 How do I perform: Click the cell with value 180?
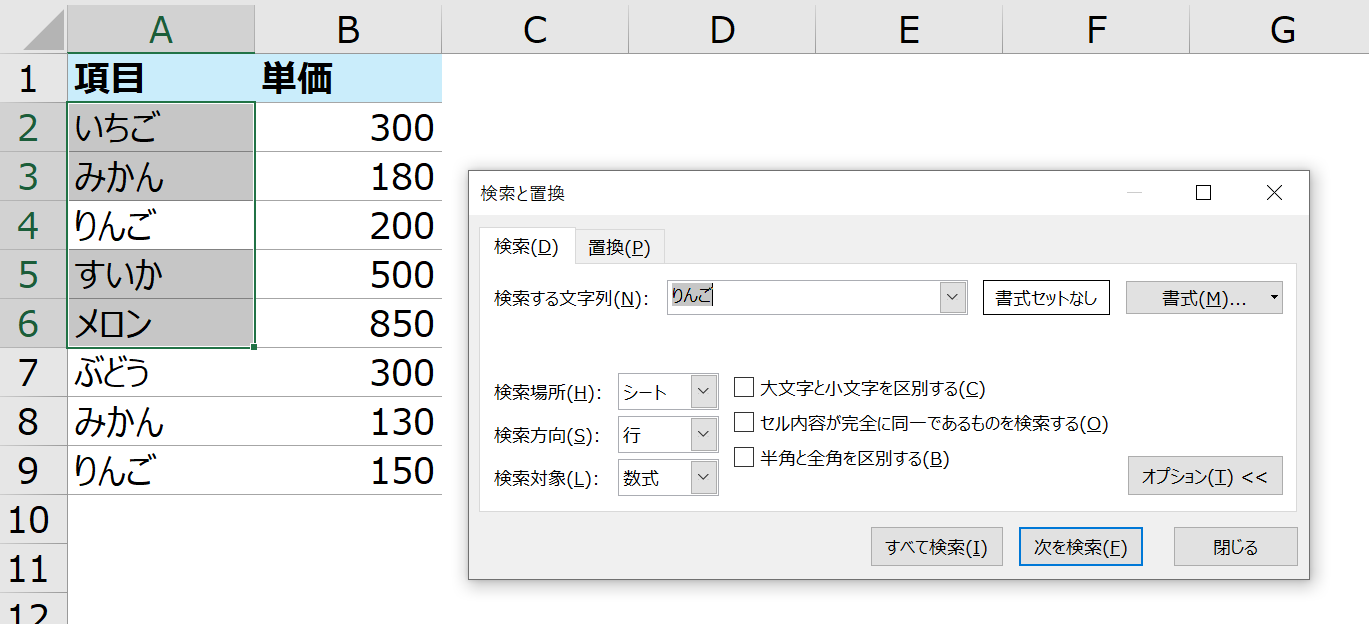(348, 176)
